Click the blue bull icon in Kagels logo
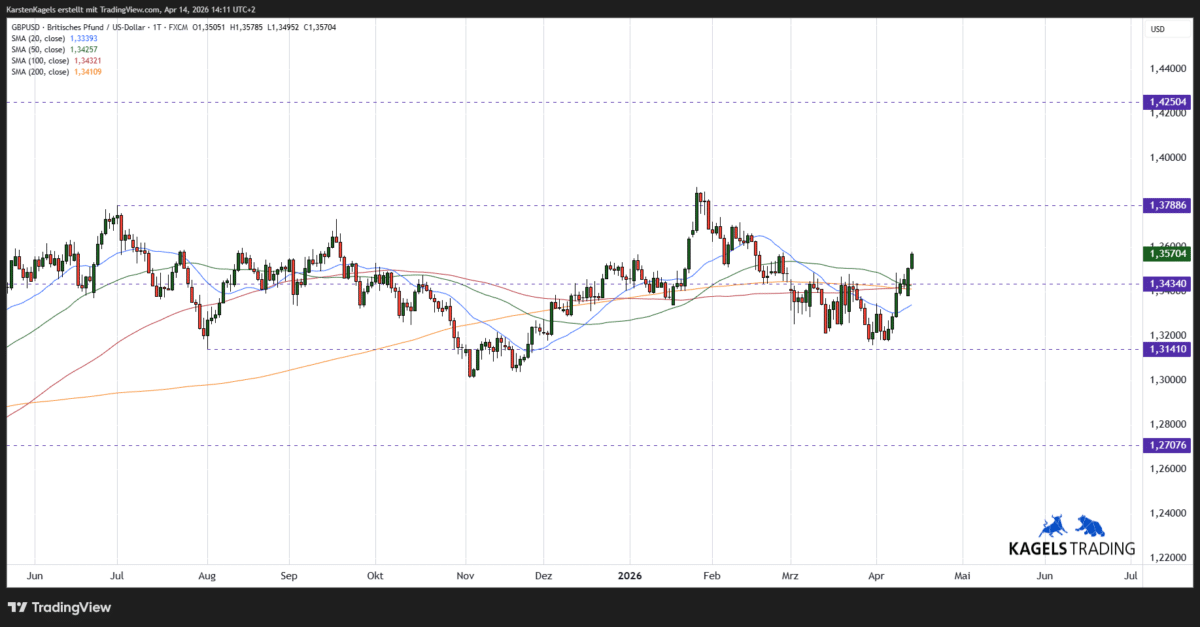Viewport: 1200px width, 627px height. click(x=1053, y=526)
